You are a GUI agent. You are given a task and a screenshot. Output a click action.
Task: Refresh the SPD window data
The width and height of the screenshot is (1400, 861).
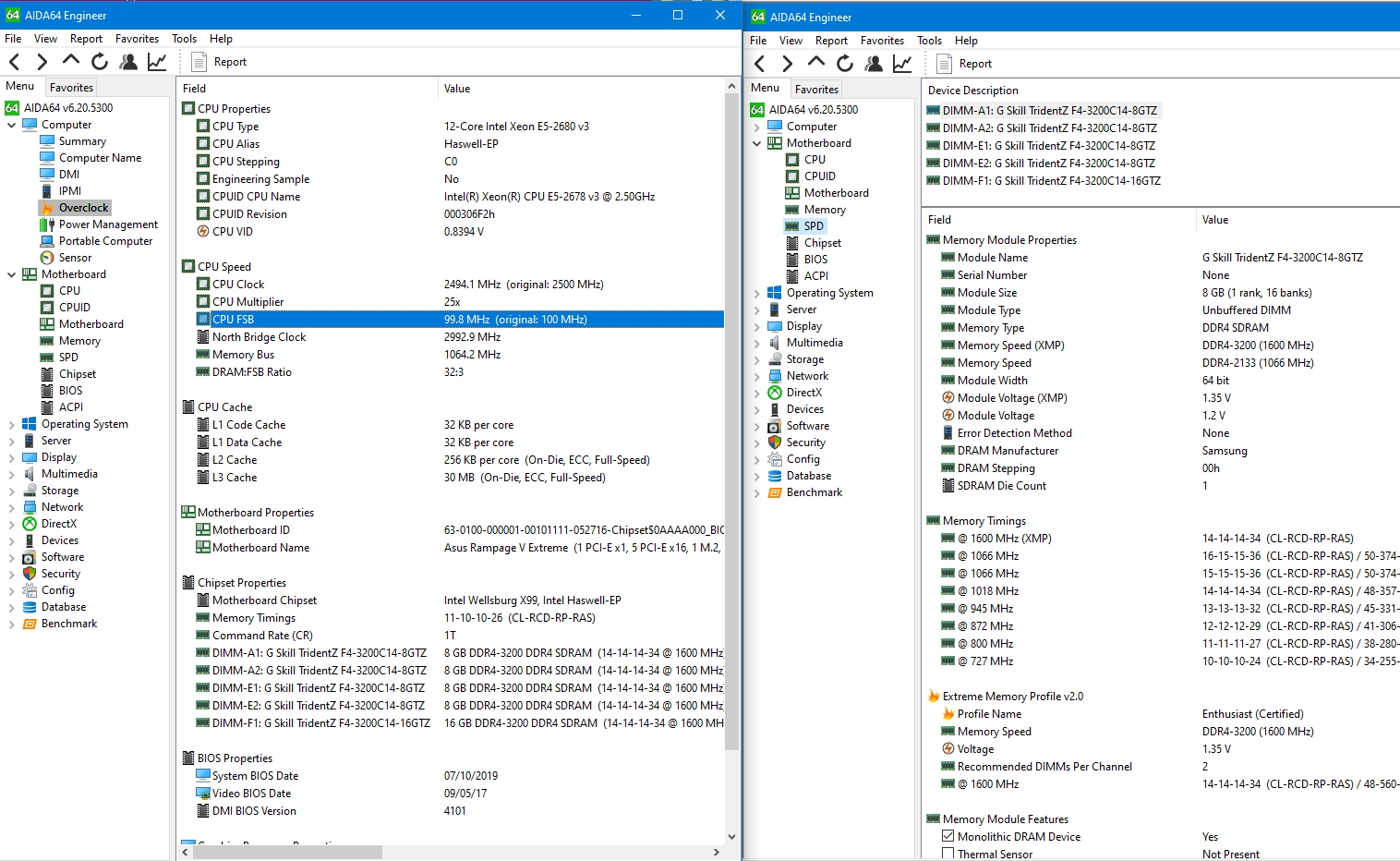point(845,64)
